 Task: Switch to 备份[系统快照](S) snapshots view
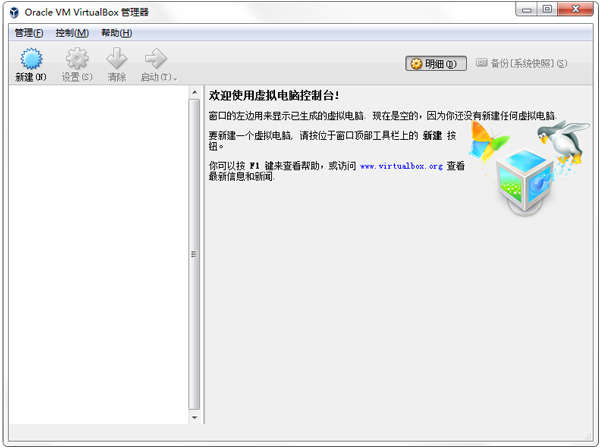[521, 63]
